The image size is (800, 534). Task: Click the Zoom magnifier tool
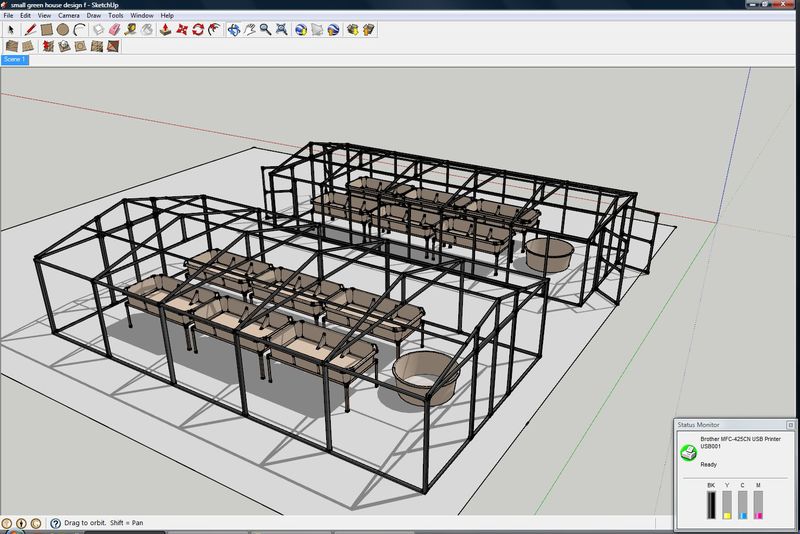pos(266,30)
